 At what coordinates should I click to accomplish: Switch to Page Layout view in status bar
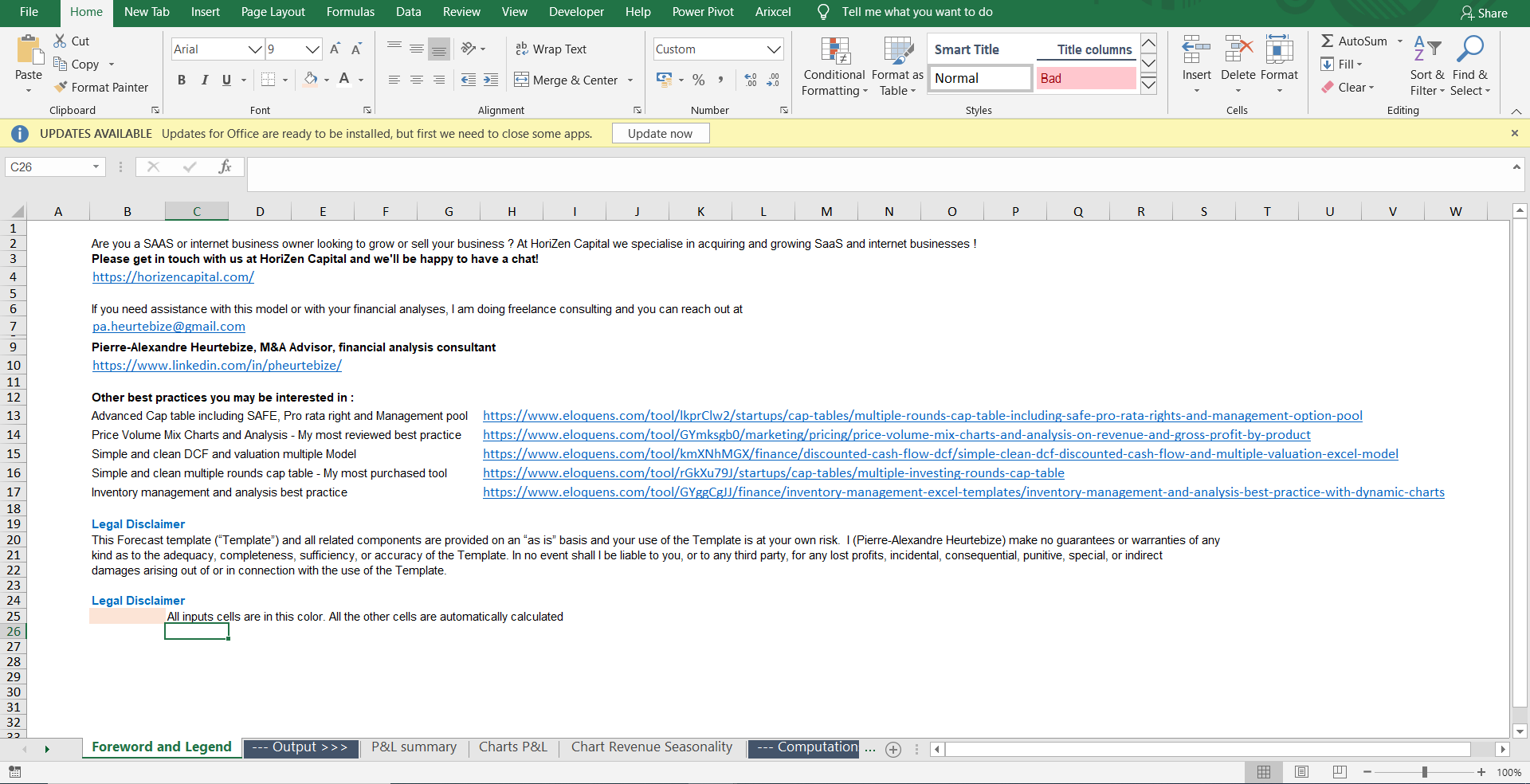1301,772
